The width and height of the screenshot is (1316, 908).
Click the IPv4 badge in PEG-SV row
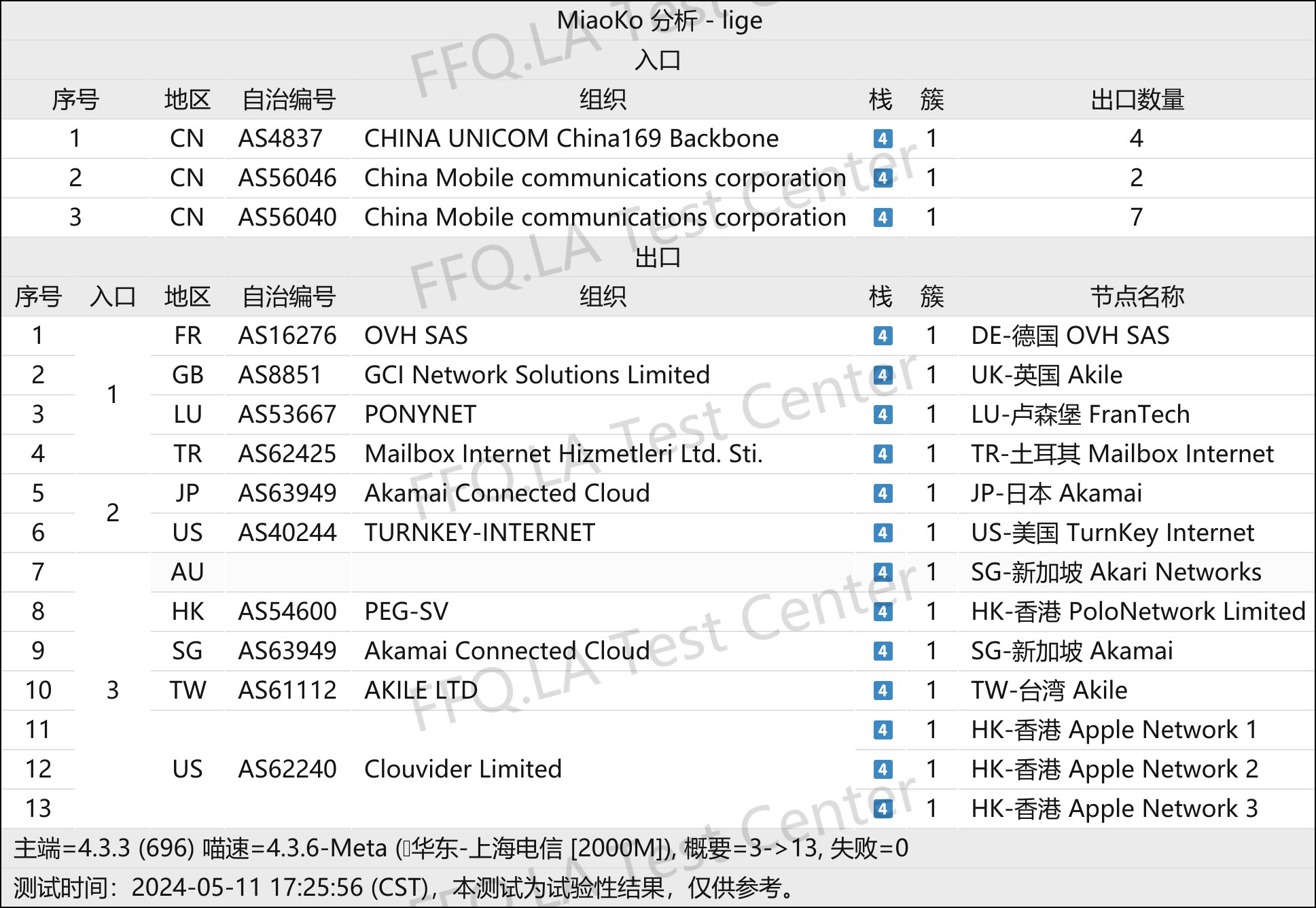(x=883, y=612)
